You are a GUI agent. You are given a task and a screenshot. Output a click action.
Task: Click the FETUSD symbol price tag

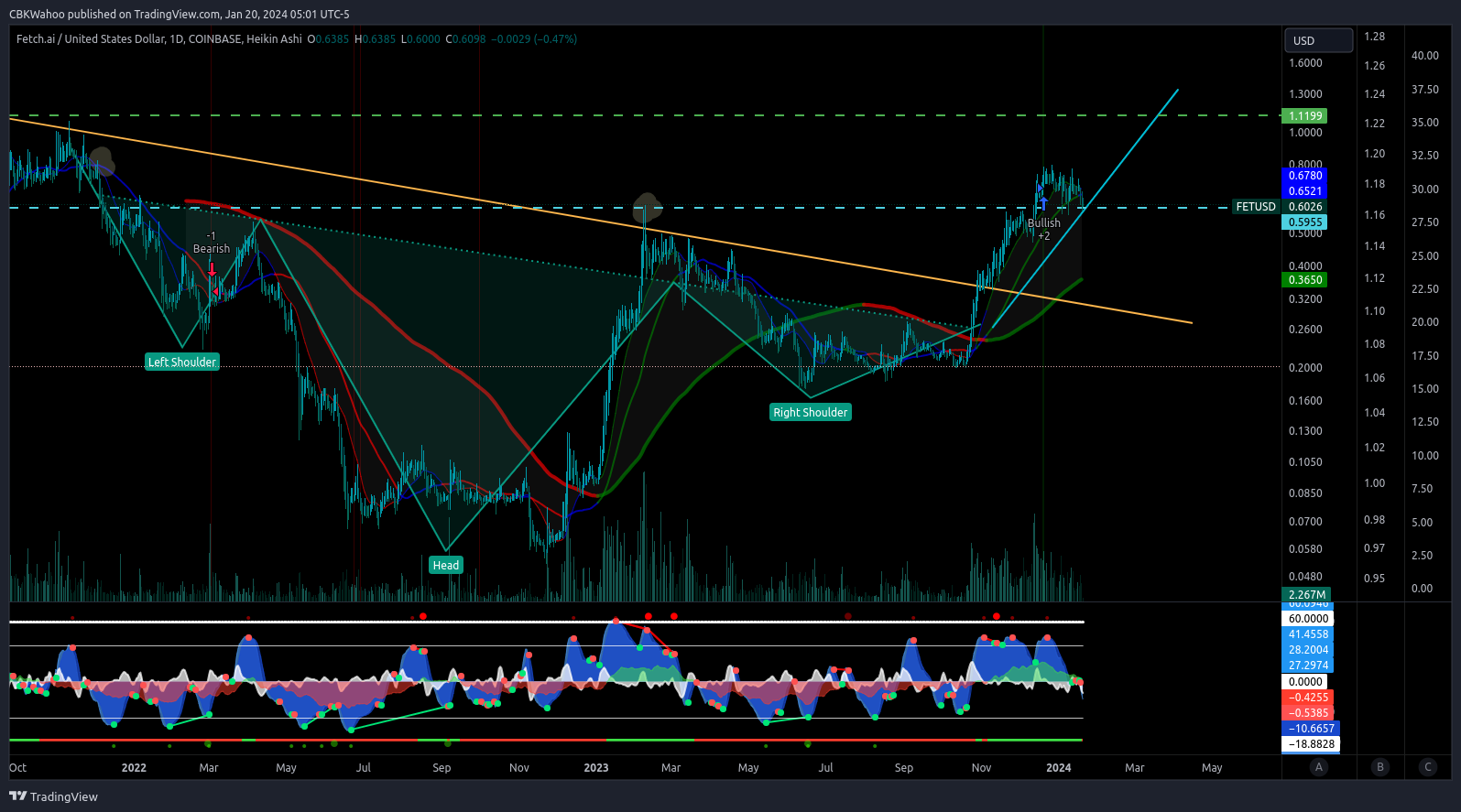pos(1256,207)
